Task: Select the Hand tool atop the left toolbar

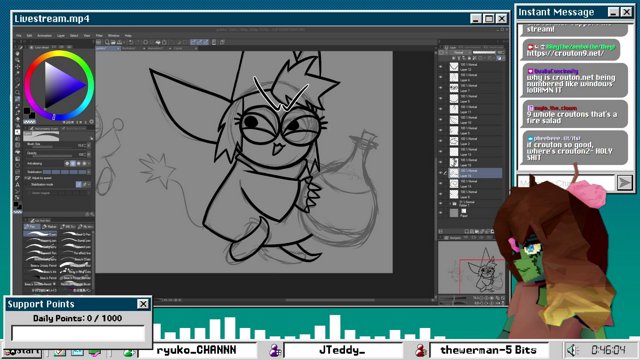Action: pos(18,53)
